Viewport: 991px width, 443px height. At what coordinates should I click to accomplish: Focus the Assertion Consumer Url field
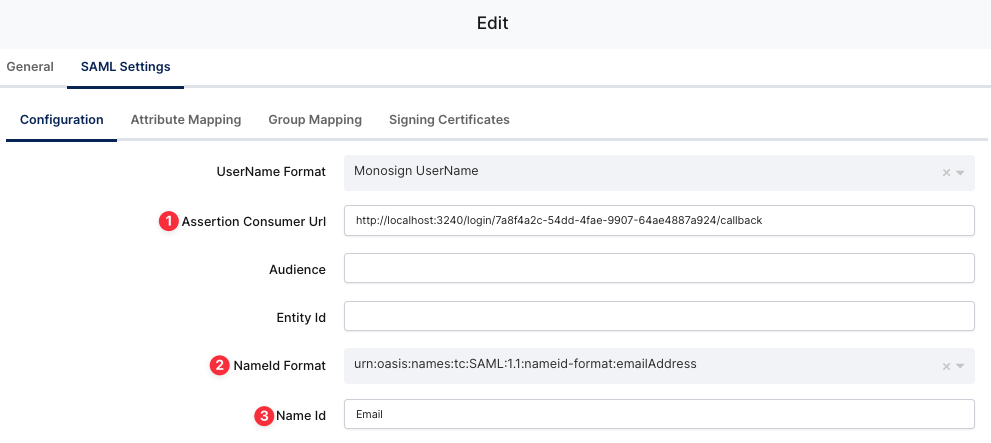[659, 220]
